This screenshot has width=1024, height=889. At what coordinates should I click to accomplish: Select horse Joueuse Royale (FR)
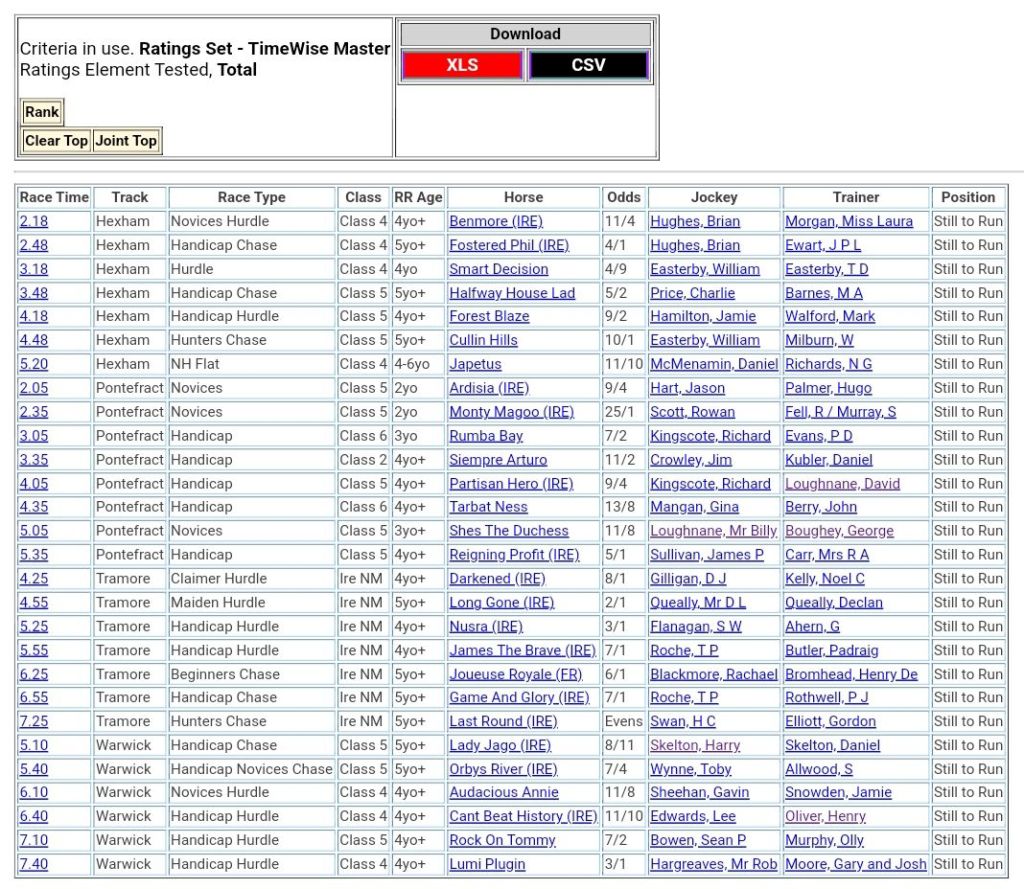[515, 674]
